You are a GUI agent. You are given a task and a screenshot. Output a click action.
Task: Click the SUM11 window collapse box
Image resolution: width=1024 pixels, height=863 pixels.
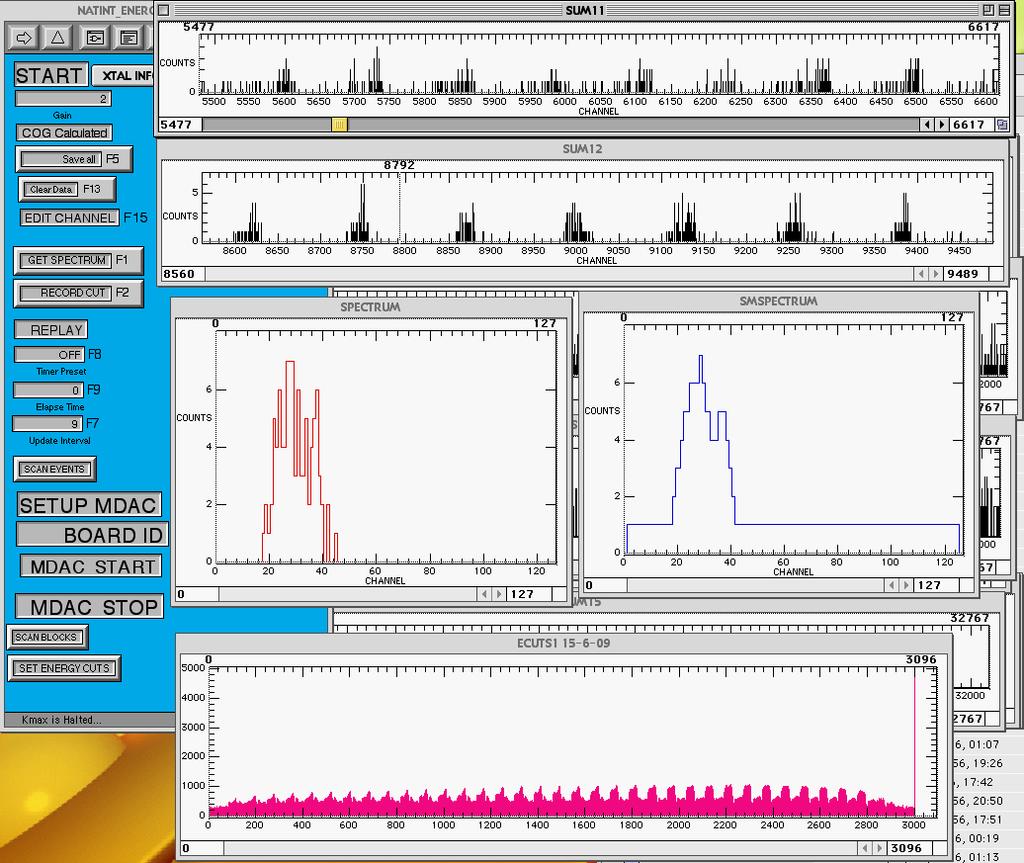coord(1004,10)
